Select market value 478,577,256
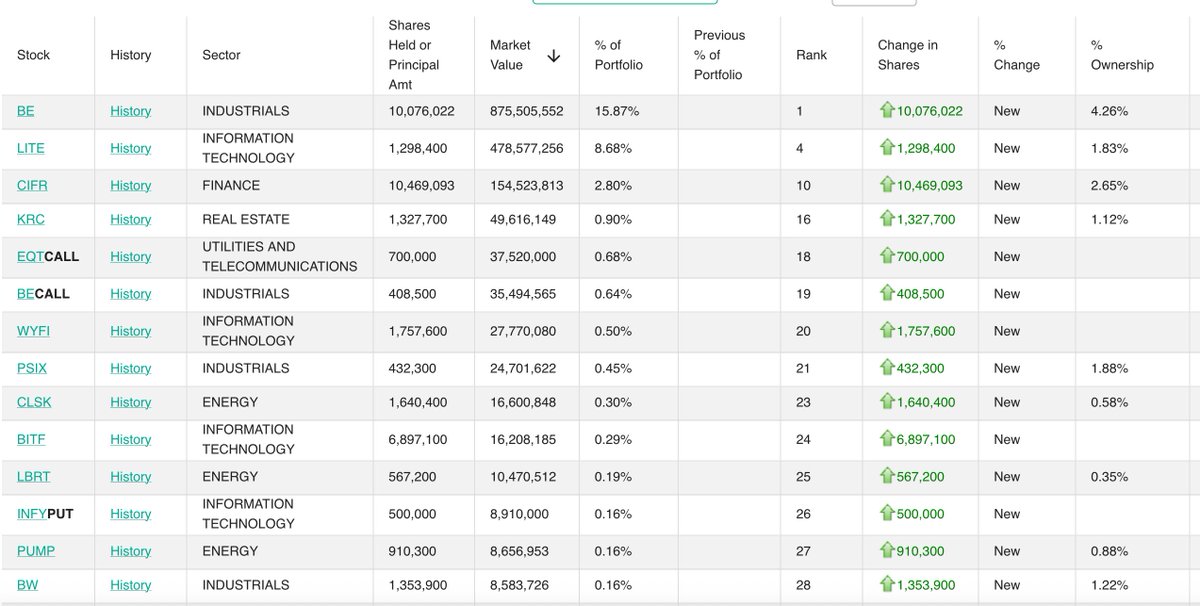Image resolution: width=1200 pixels, height=606 pixels. click(527, 148)
